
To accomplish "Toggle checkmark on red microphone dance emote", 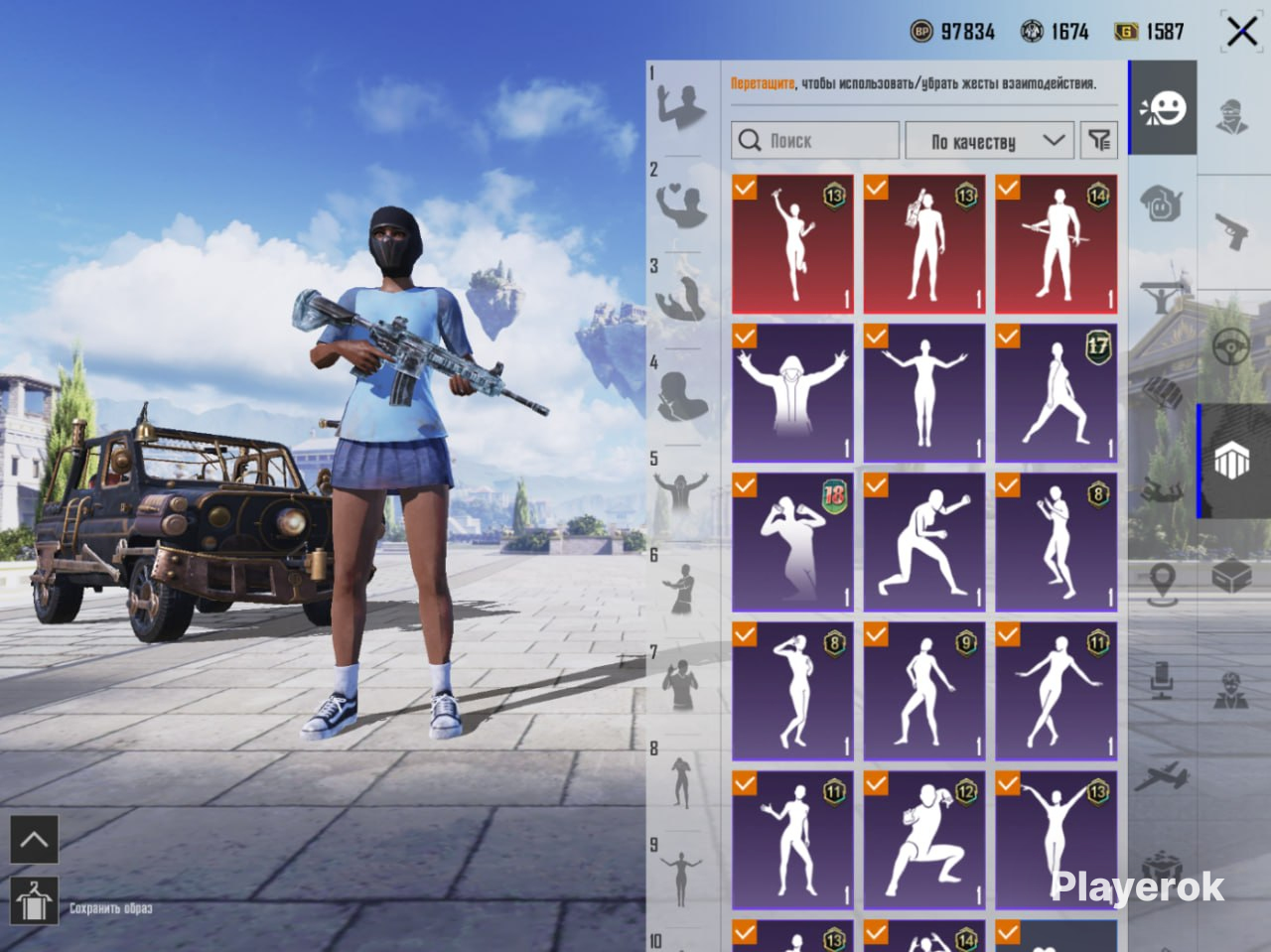I will tap(745, 187).
